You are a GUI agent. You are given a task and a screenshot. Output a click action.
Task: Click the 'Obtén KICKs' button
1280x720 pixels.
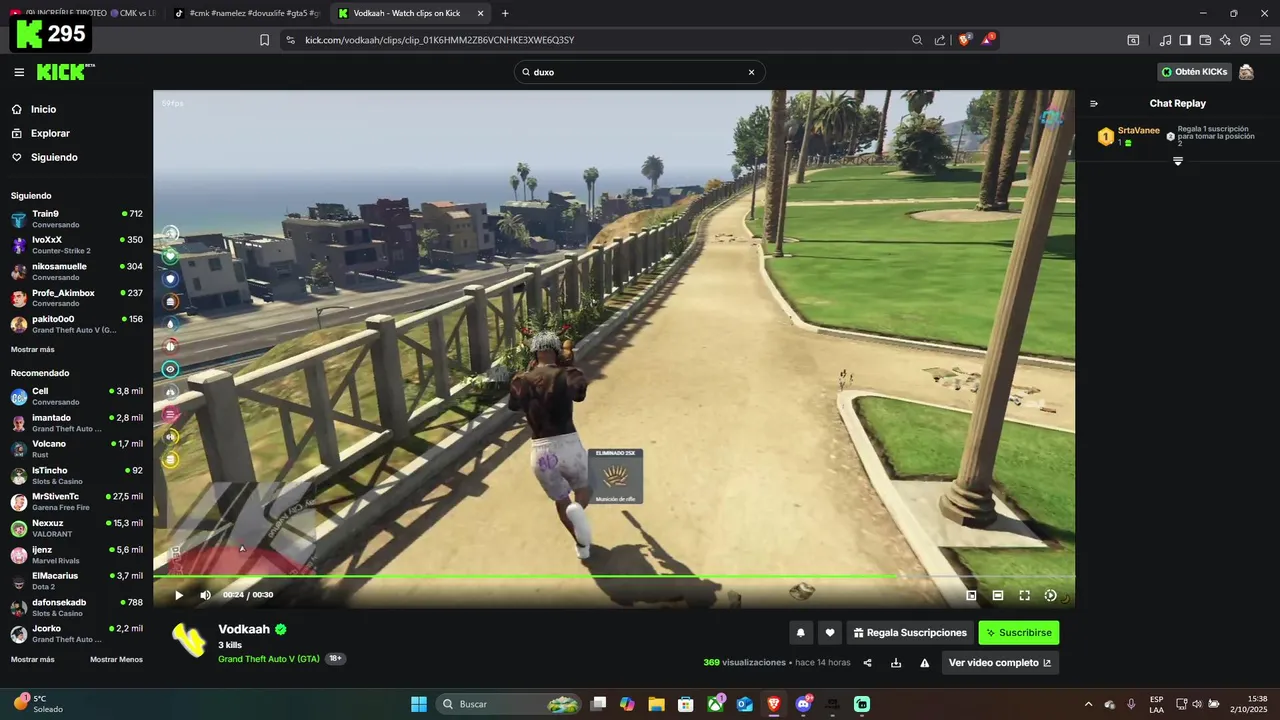click(x=1194, y=72)
